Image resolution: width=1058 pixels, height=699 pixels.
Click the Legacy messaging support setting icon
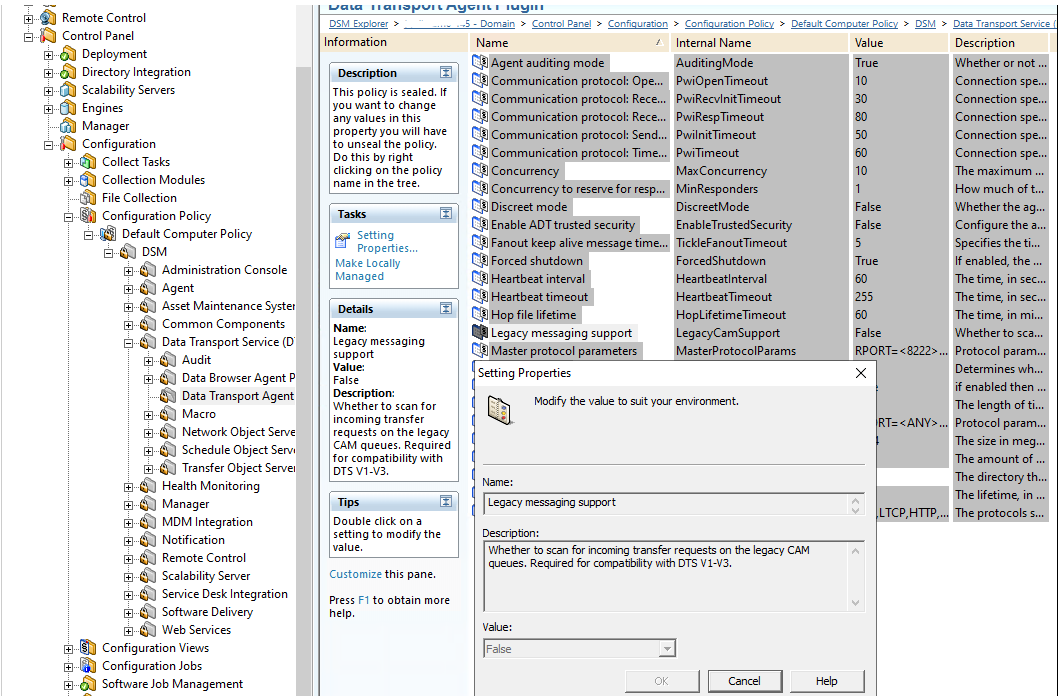click(479, 333)
